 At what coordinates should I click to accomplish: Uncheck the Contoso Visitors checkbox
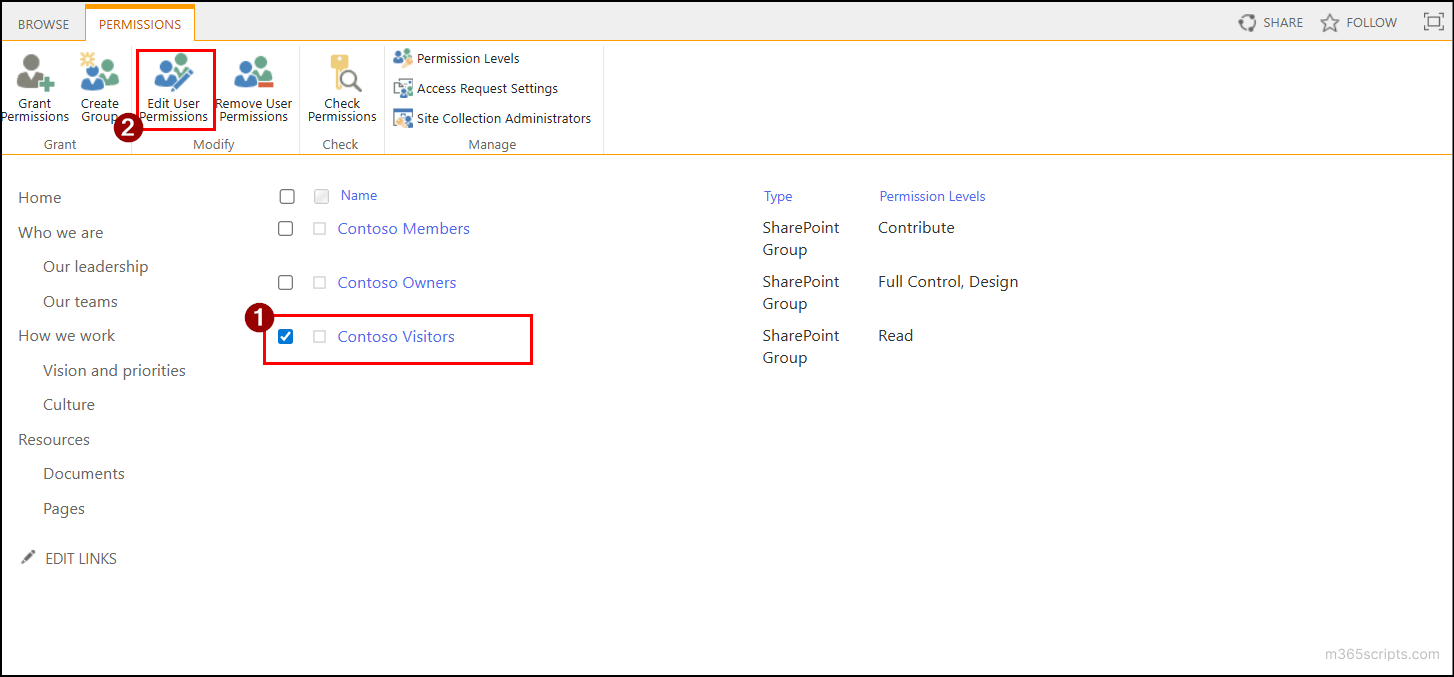[x=285, y=336]
